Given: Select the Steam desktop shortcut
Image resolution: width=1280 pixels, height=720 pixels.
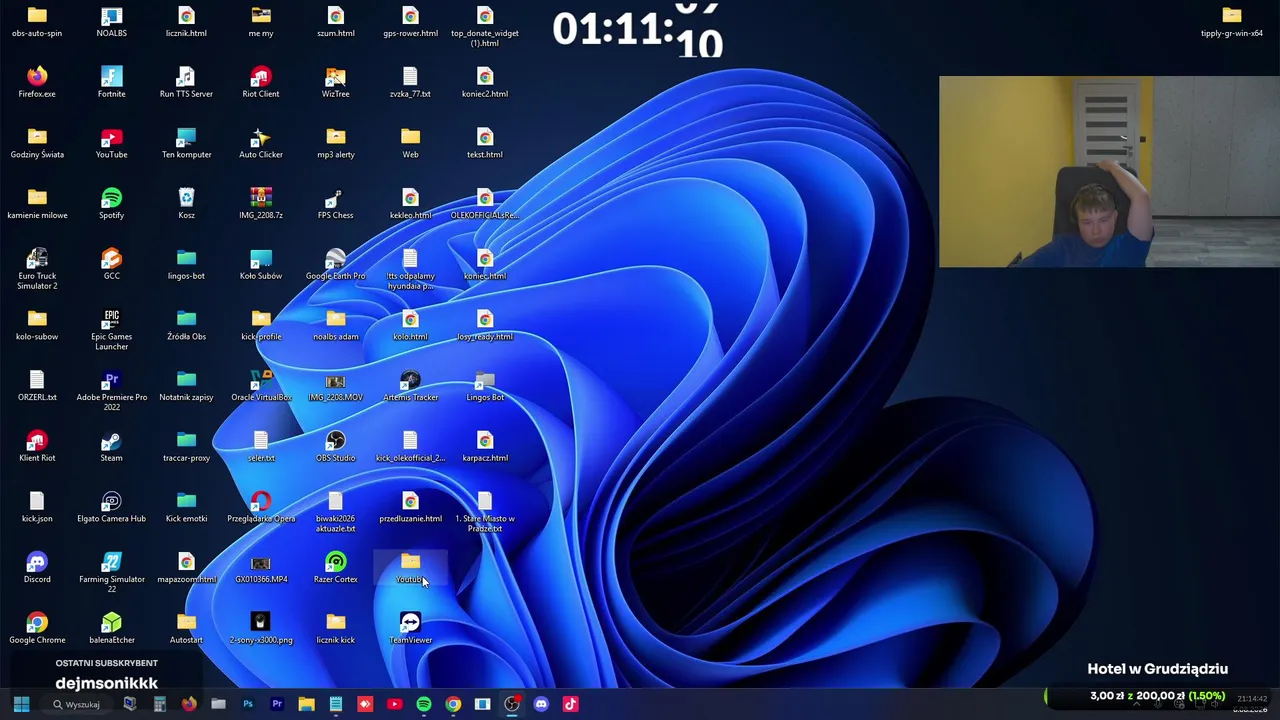Looking at the screenshot, I should tap(111, 446).
